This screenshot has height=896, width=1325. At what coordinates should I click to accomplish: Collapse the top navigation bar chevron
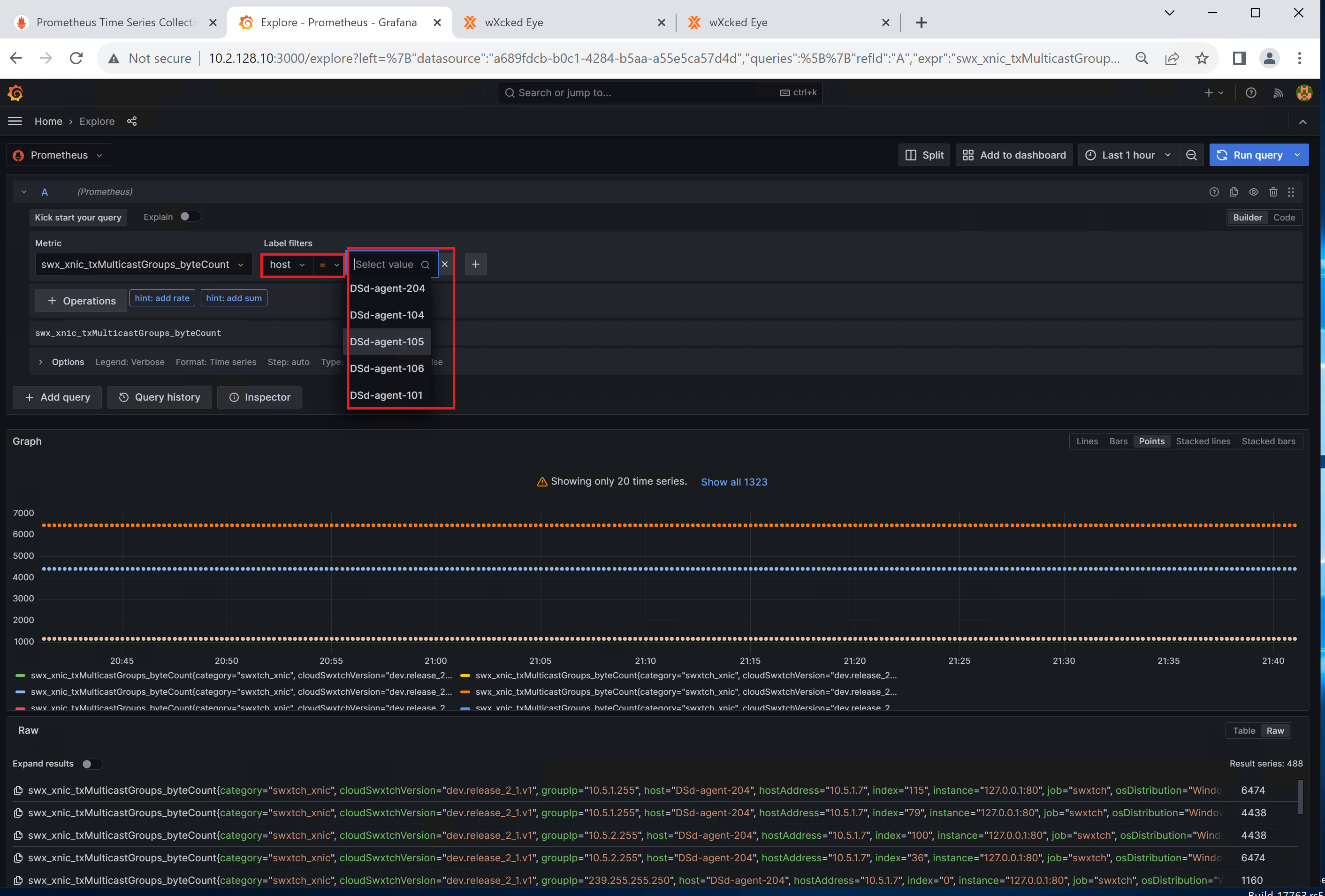[x=1303, y=121]
